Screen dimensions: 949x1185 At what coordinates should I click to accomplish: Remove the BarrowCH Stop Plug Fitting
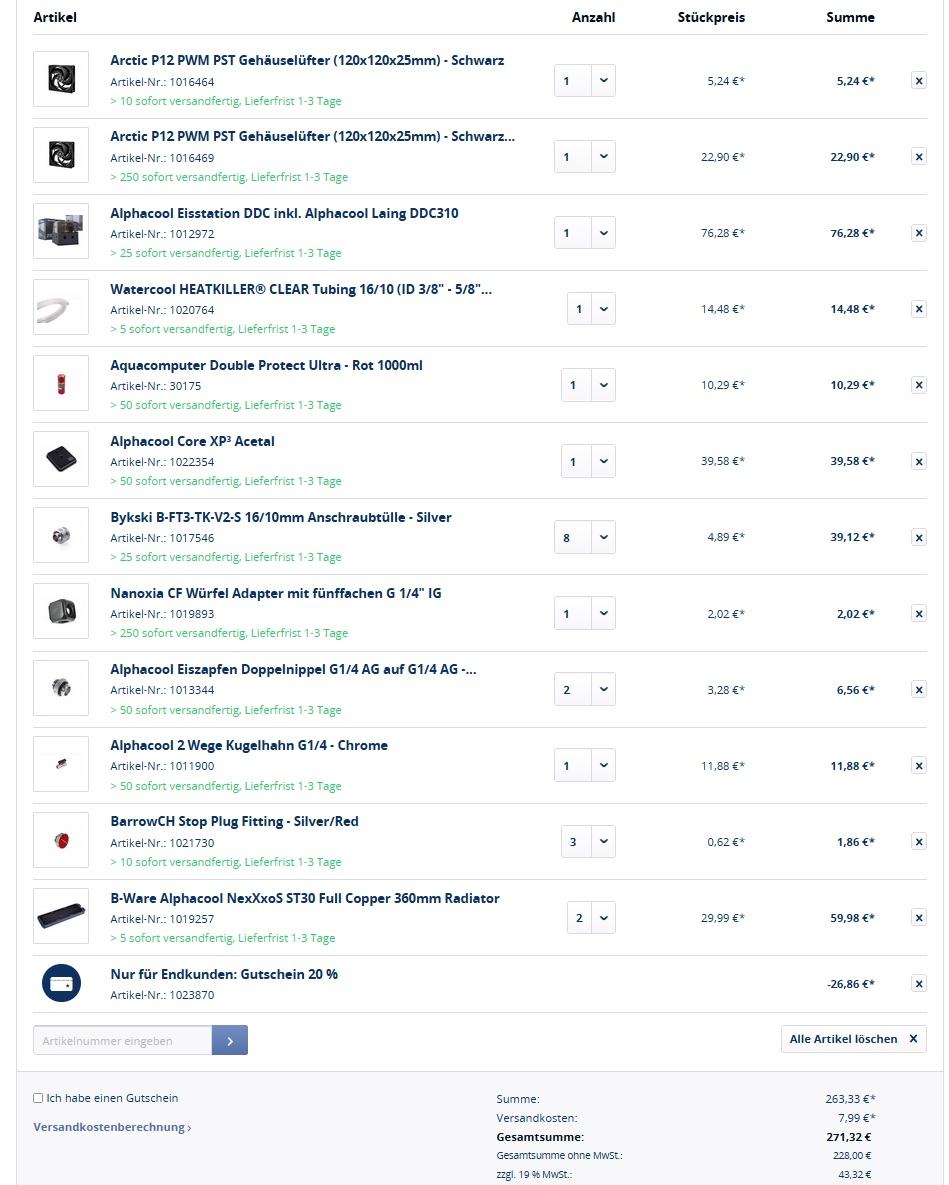918,841
